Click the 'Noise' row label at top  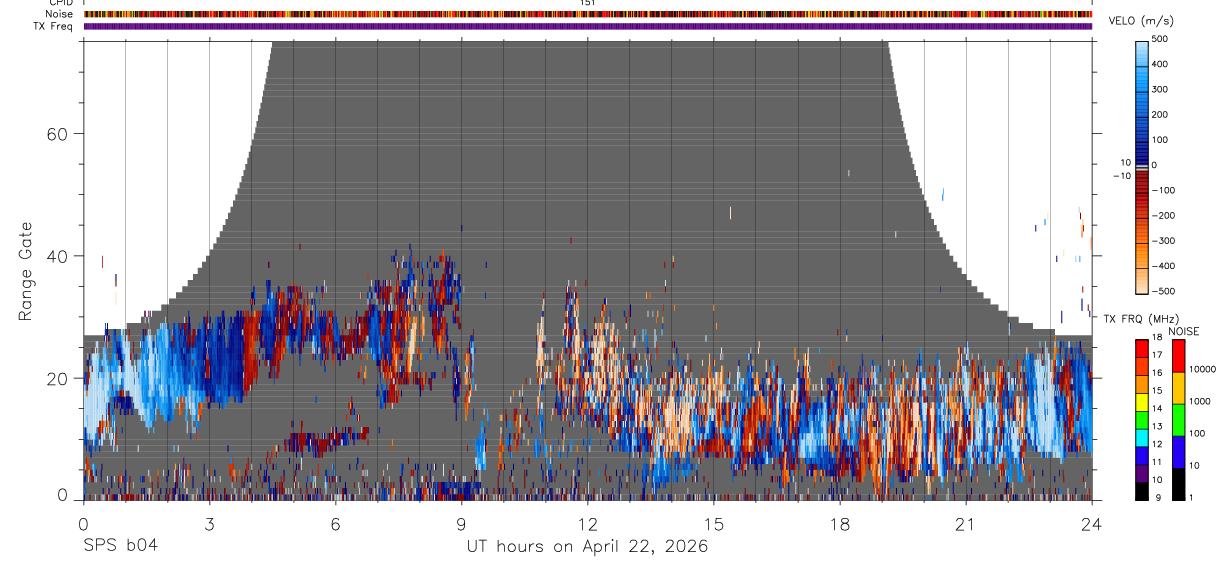pyautogui.click(x=61, y=15)
